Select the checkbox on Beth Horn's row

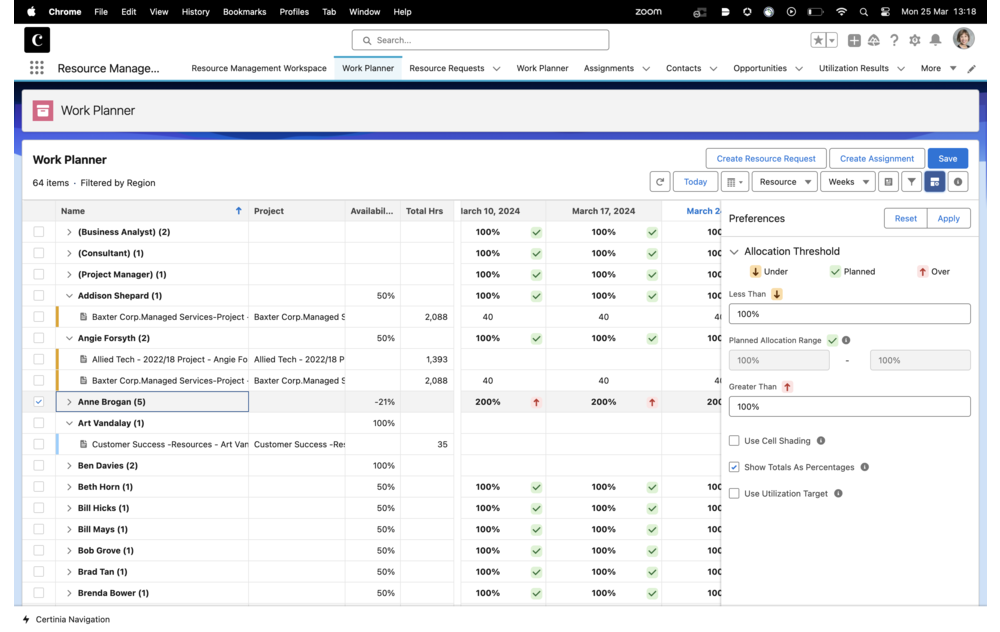(x=38, y=486)
